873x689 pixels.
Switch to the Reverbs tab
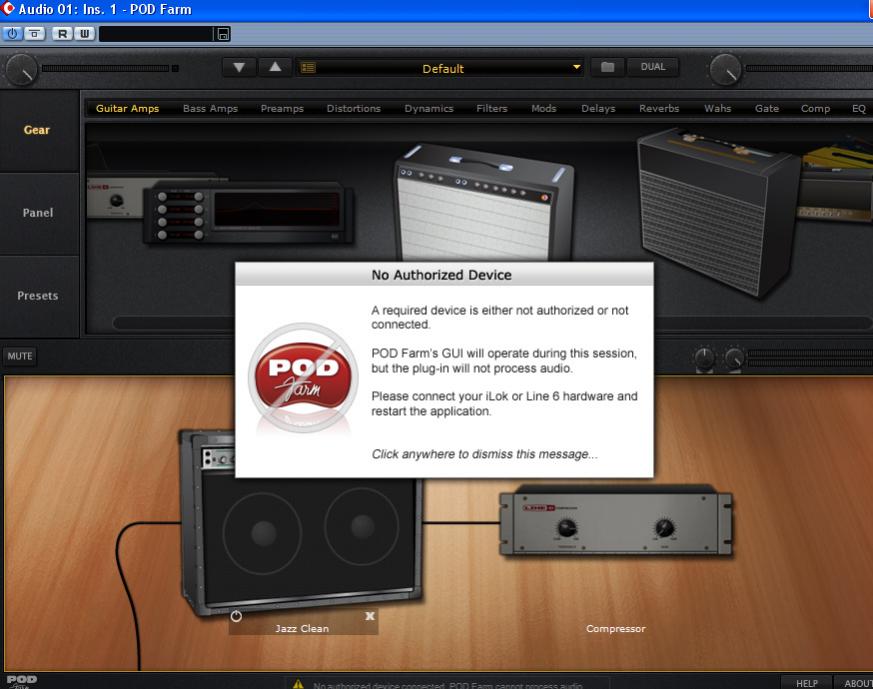(659, 109)
